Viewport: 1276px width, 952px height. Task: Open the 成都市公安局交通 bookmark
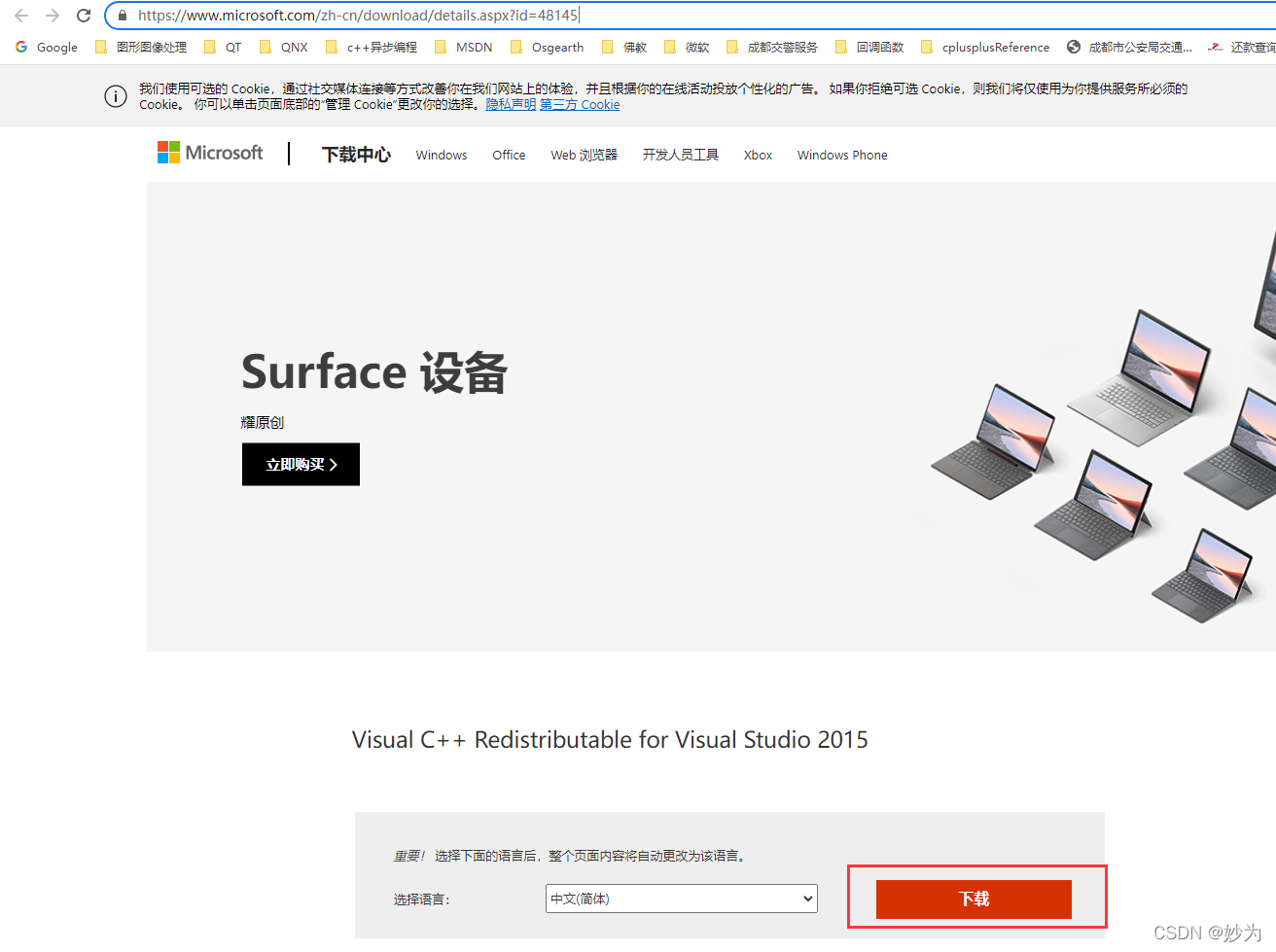[1129, 47]
